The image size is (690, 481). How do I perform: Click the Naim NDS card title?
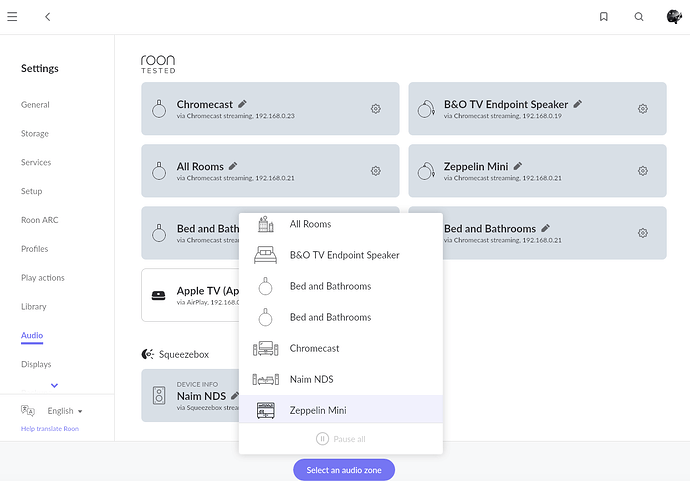coord(201,396)
